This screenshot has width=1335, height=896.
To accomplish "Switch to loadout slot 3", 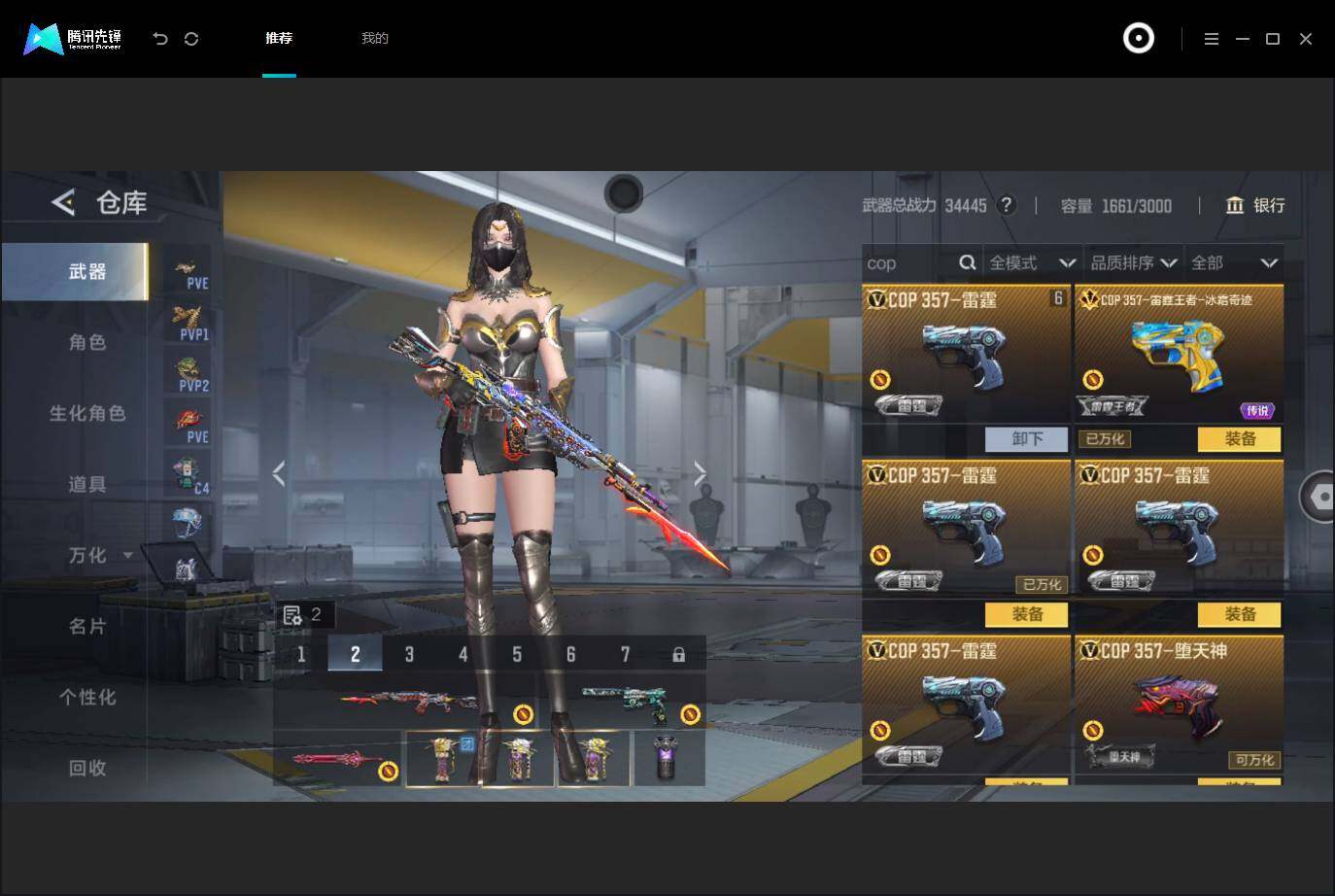I will click(x=409, y=654).
